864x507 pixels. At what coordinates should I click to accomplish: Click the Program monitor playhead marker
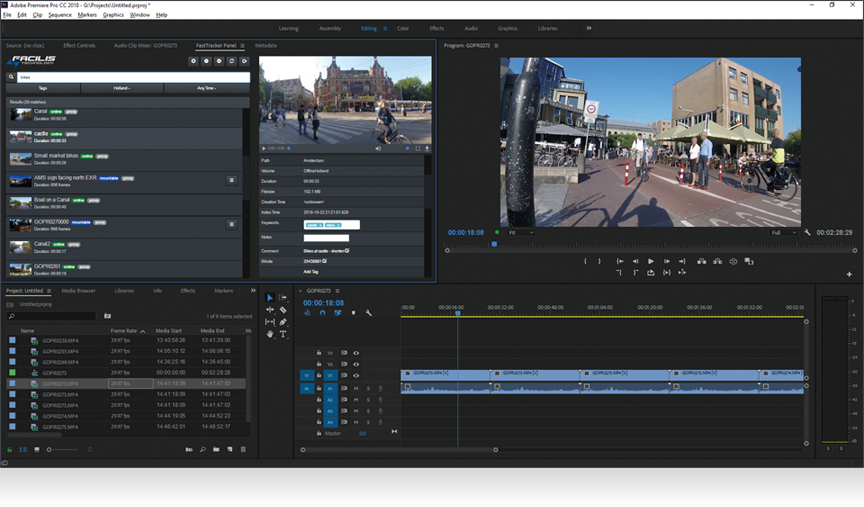(x=494, y=244)
